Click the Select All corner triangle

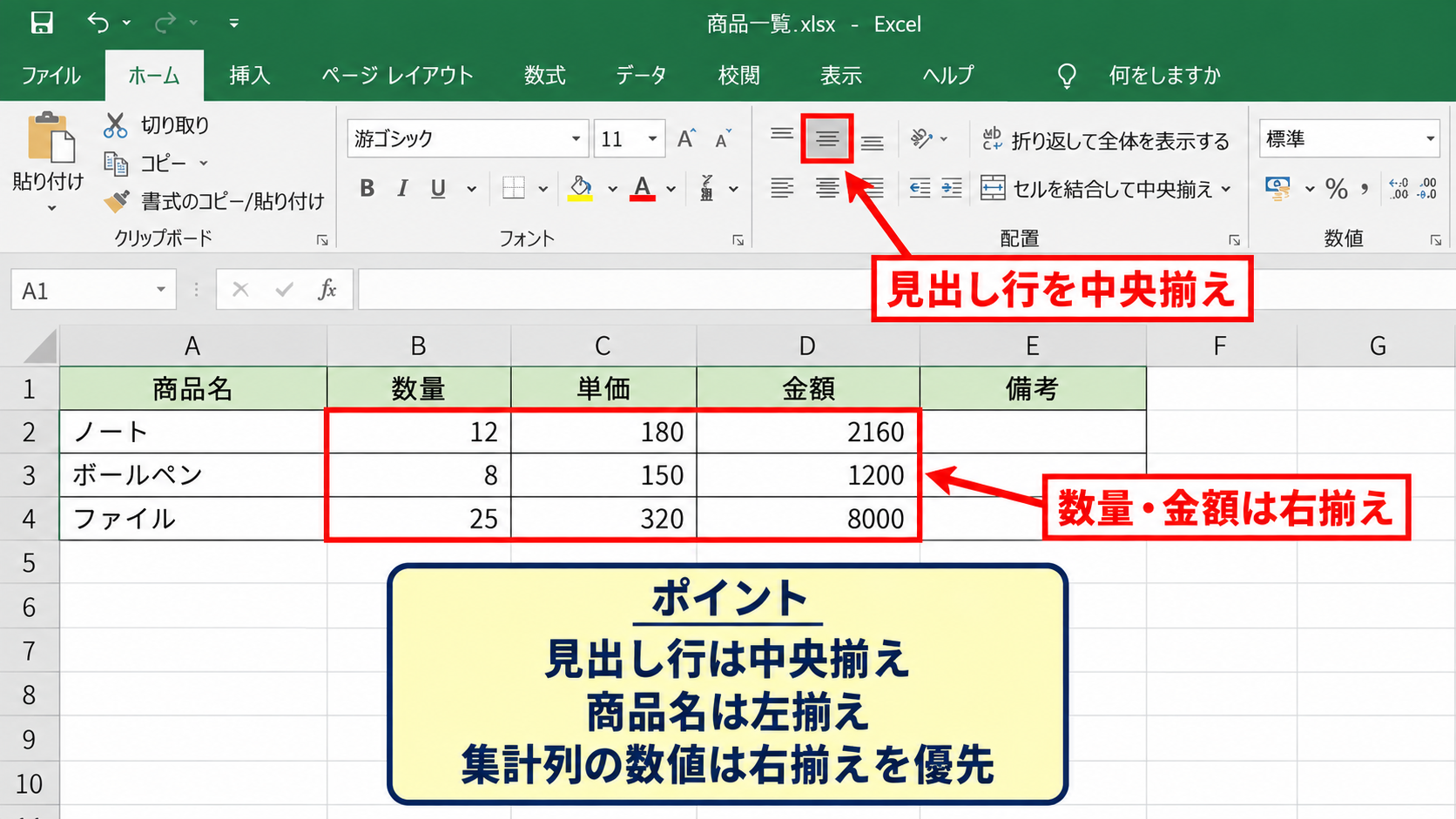pos(40,346)
